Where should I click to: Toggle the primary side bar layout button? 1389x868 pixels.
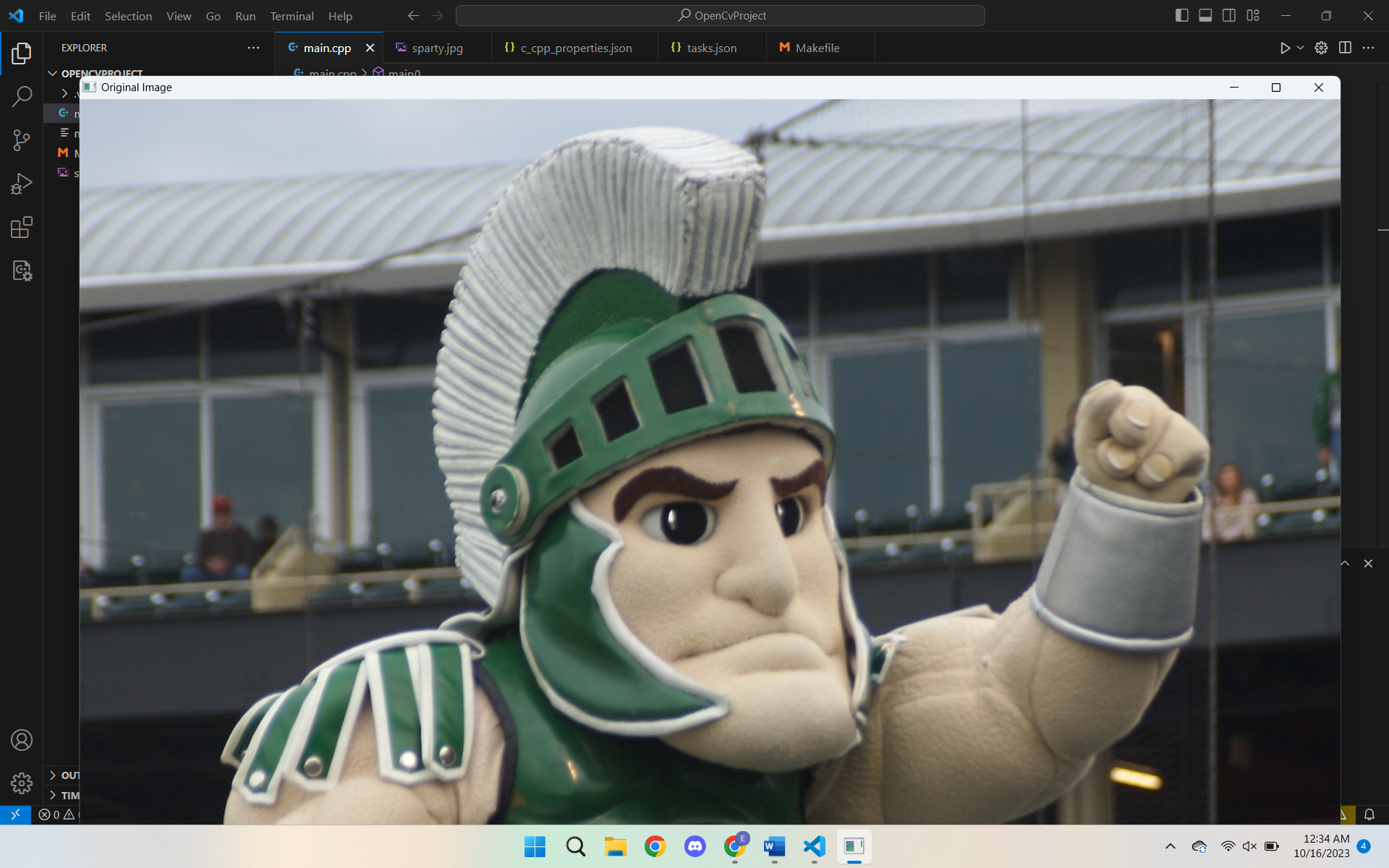(1182, 15)
